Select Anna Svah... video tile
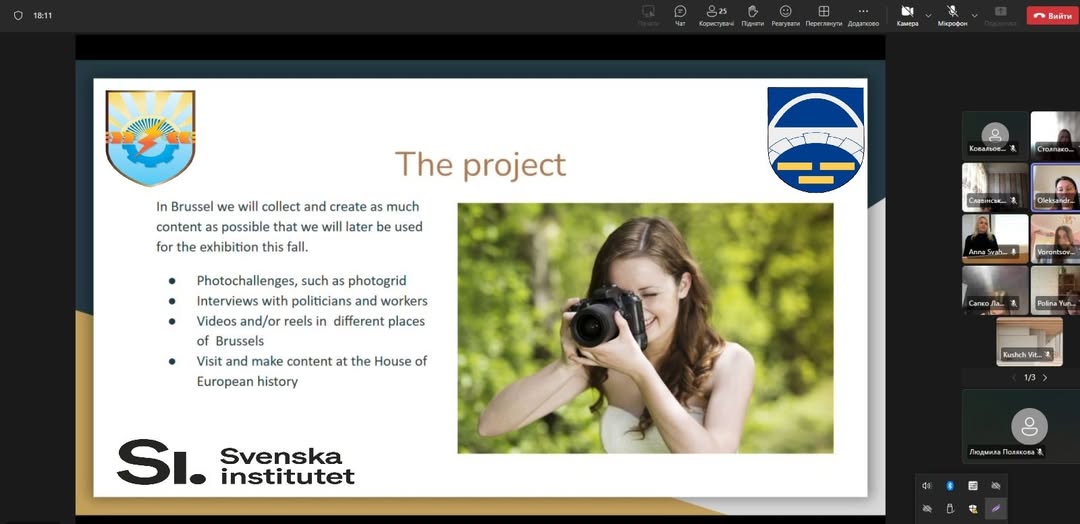This screenshot has width=1080, height=524. point(994,238)
